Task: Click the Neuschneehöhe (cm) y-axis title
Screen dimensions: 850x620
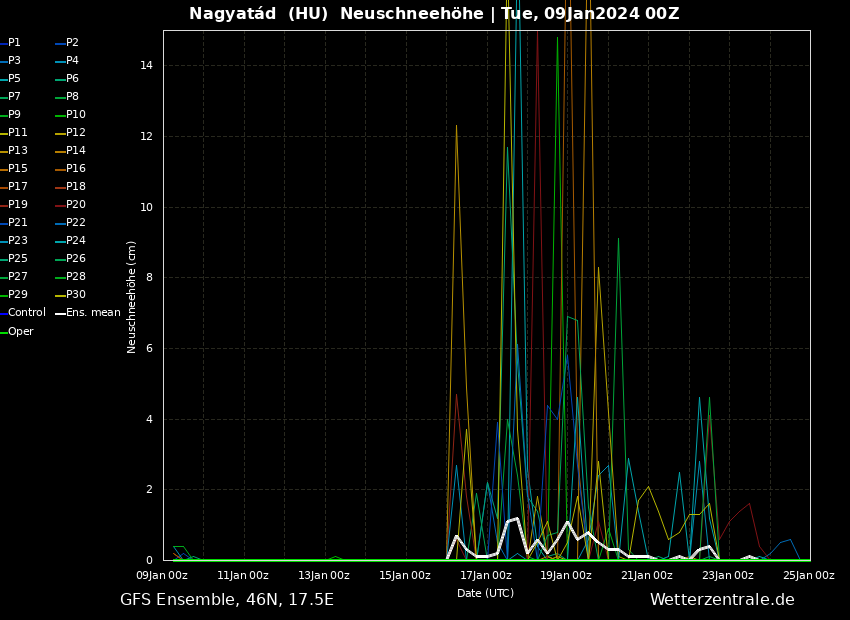Action: [132, 296]
